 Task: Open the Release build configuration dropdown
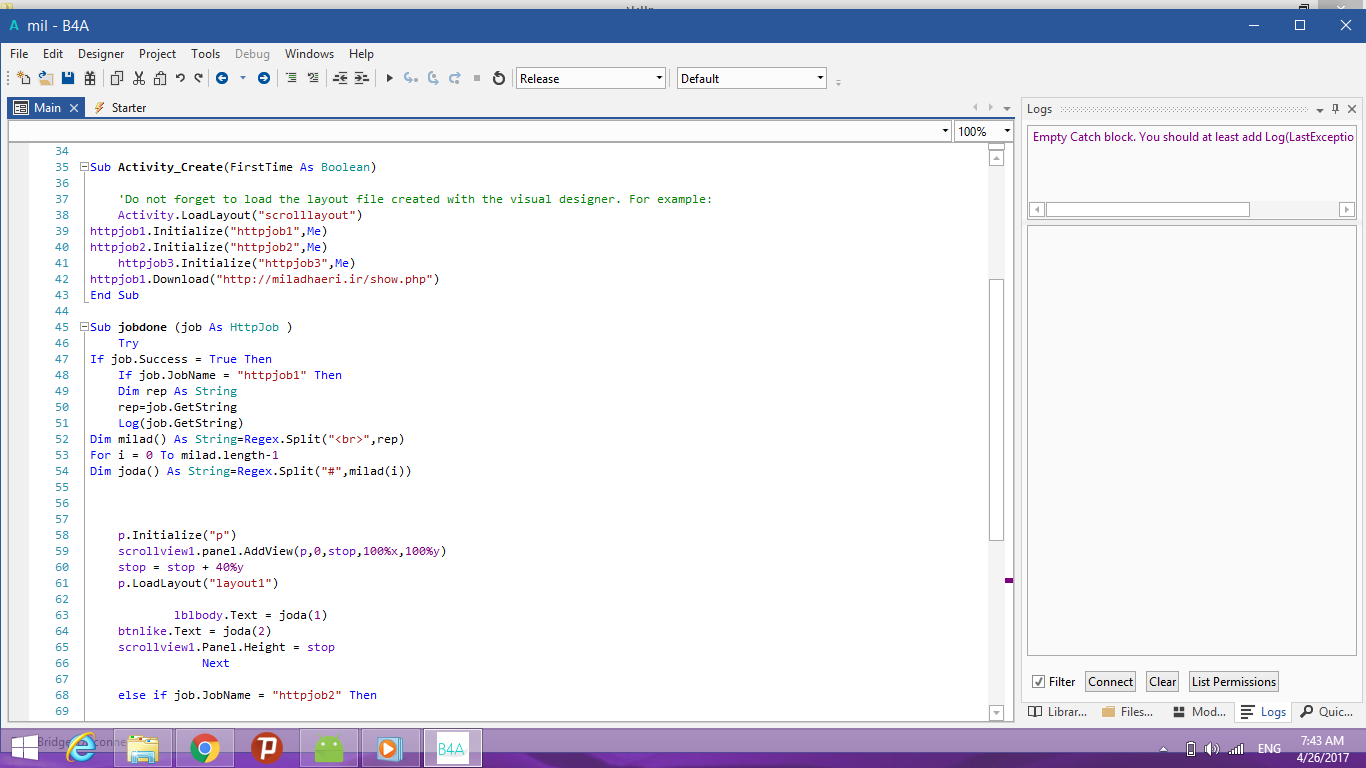point(659,77)
